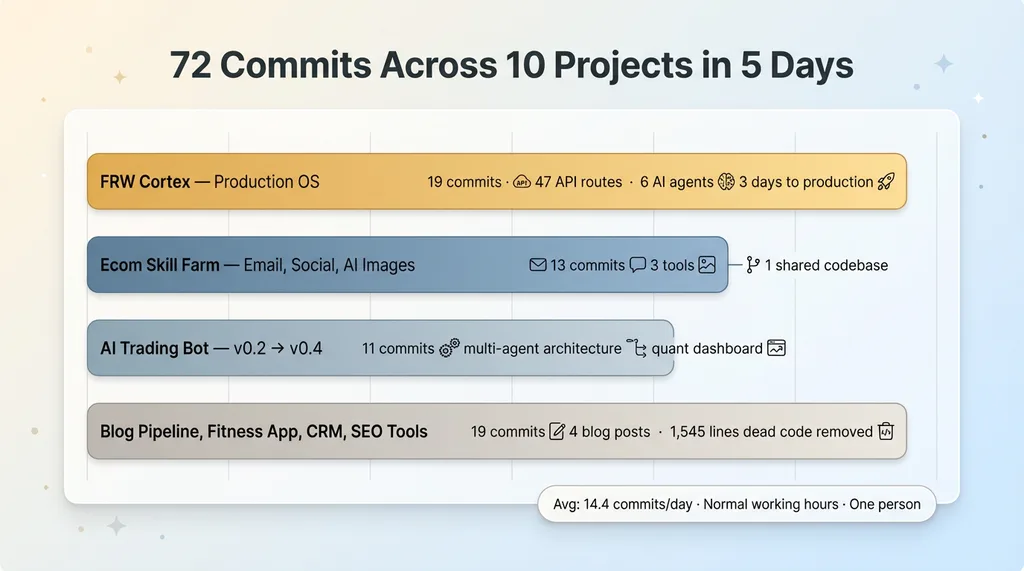Click the image icon after 3 tools
The height and width of the screenshot is (571, 1024).
point(707,265)
